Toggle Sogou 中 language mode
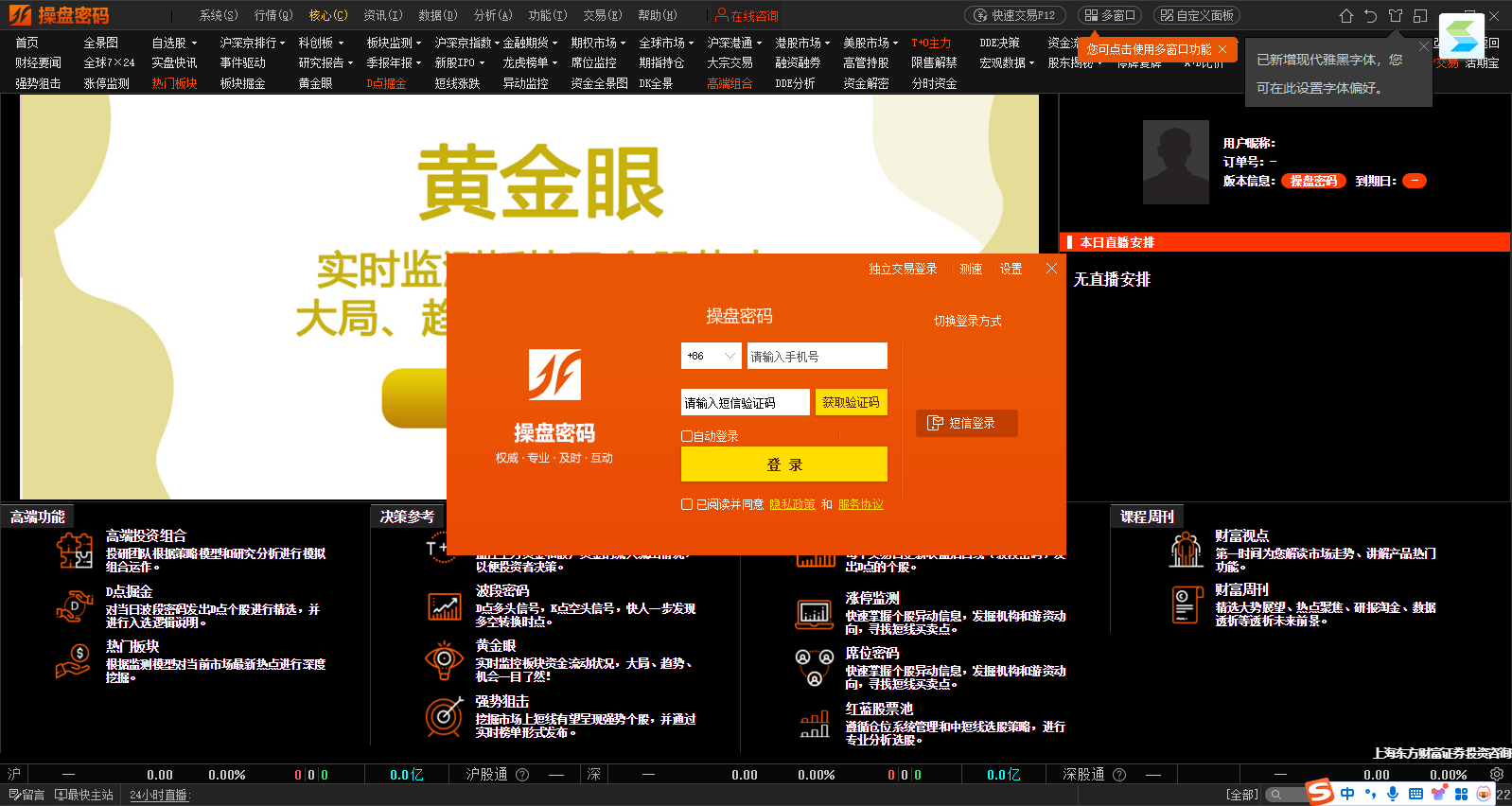Viewport: 1512px width, 806px height. 1347,794
